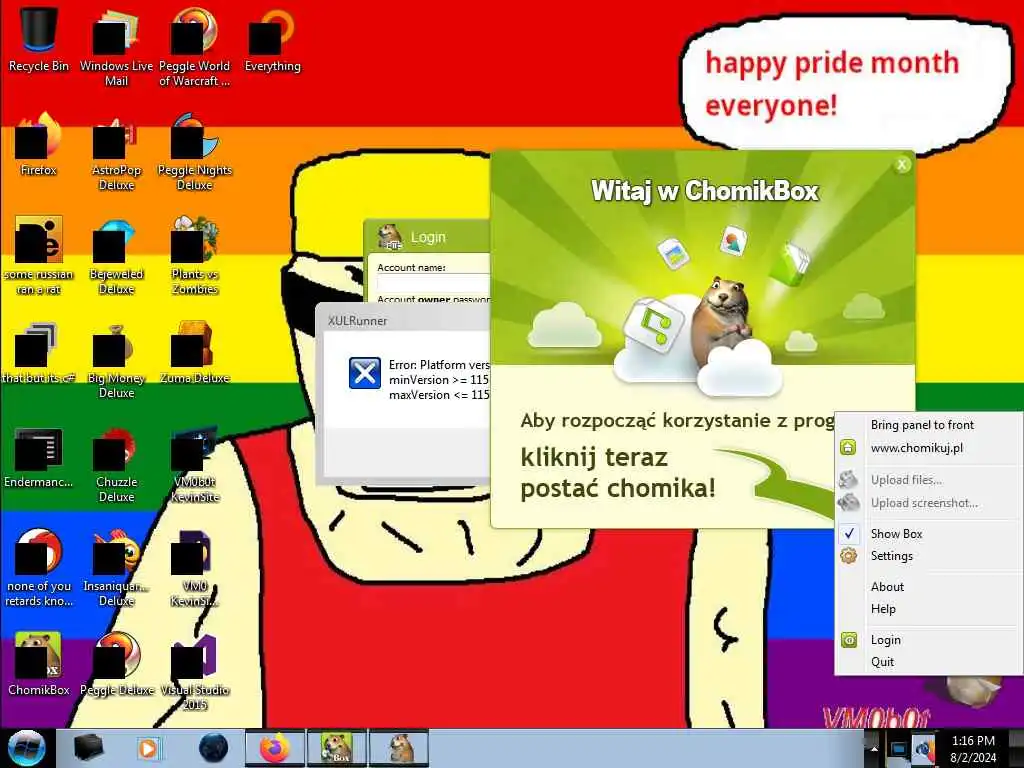The image size is (1024, 768).
Task: Open Peggle Deluxe desktop icon
Action: (x=116, y=663)
